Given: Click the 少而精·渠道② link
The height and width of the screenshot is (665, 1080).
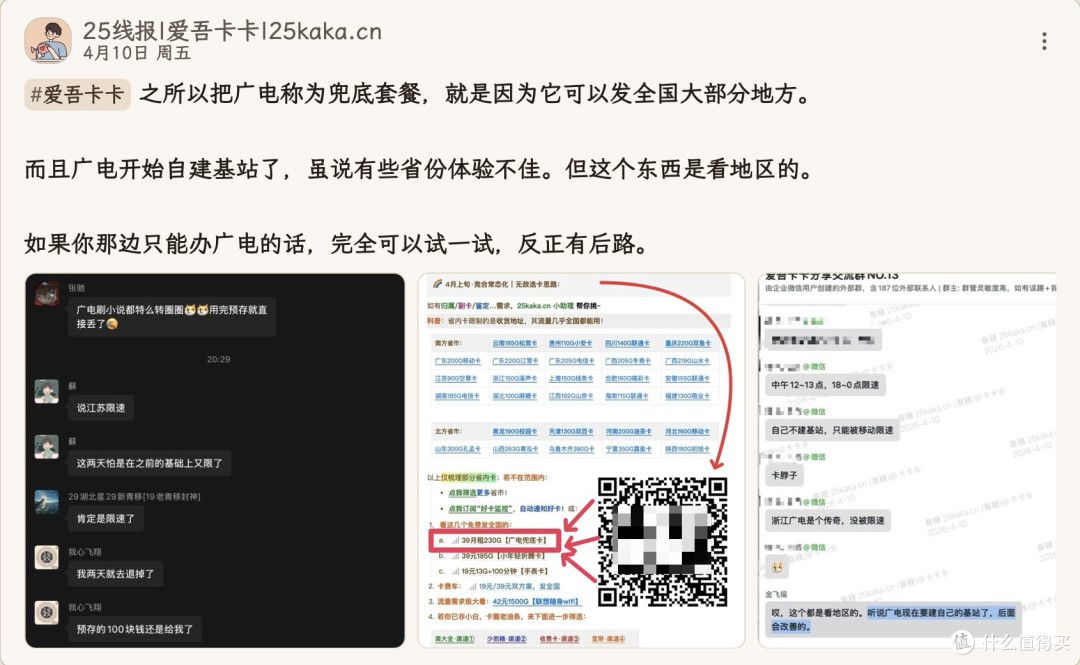Looking at the screenshot, I should pos(506,639).
